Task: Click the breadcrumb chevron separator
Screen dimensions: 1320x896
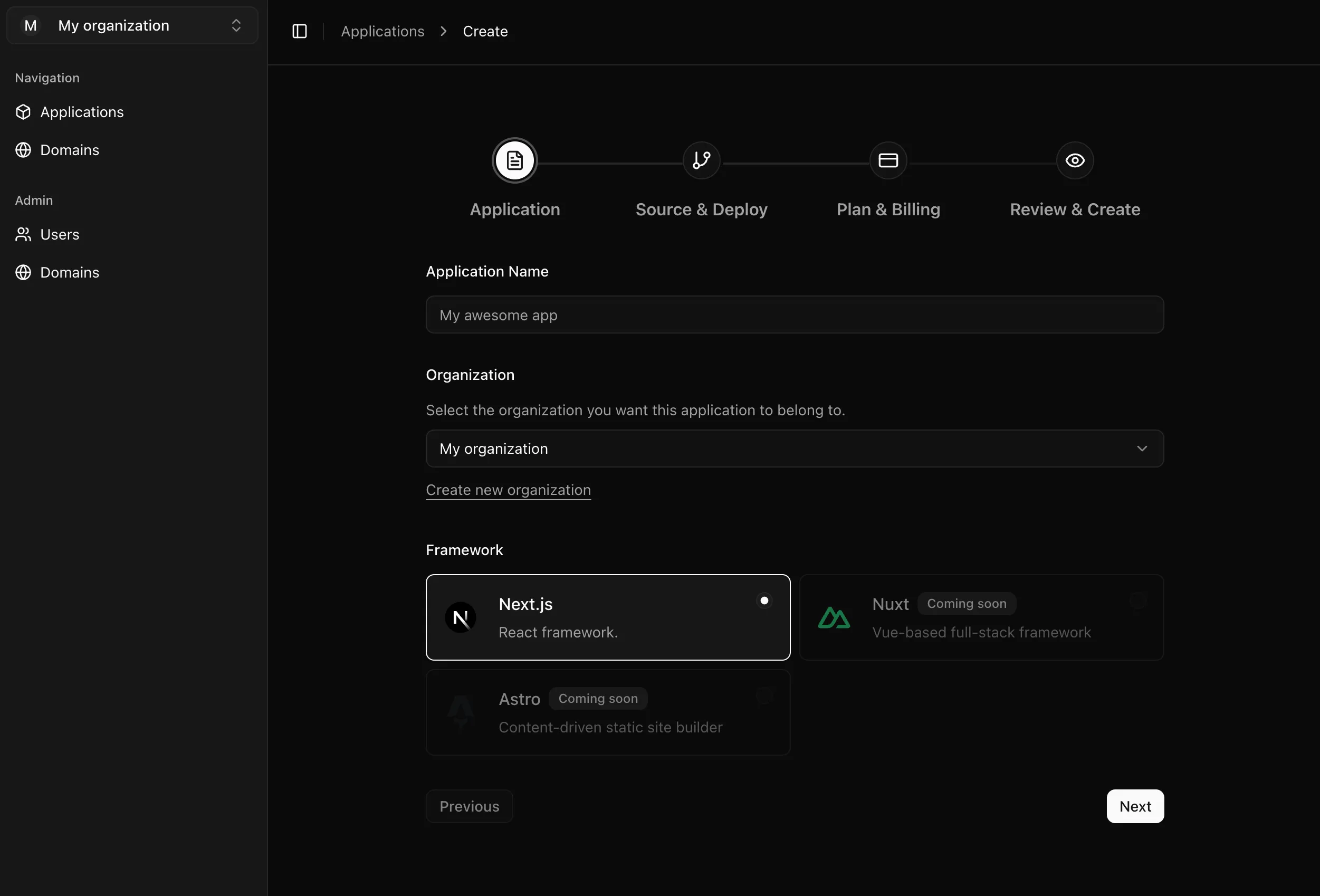Action: (444, 31)
